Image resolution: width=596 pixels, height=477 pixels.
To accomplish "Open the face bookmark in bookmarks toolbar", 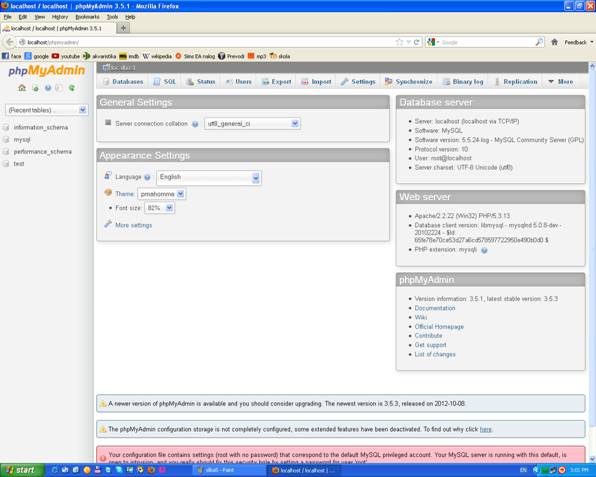I will (11, 56).
